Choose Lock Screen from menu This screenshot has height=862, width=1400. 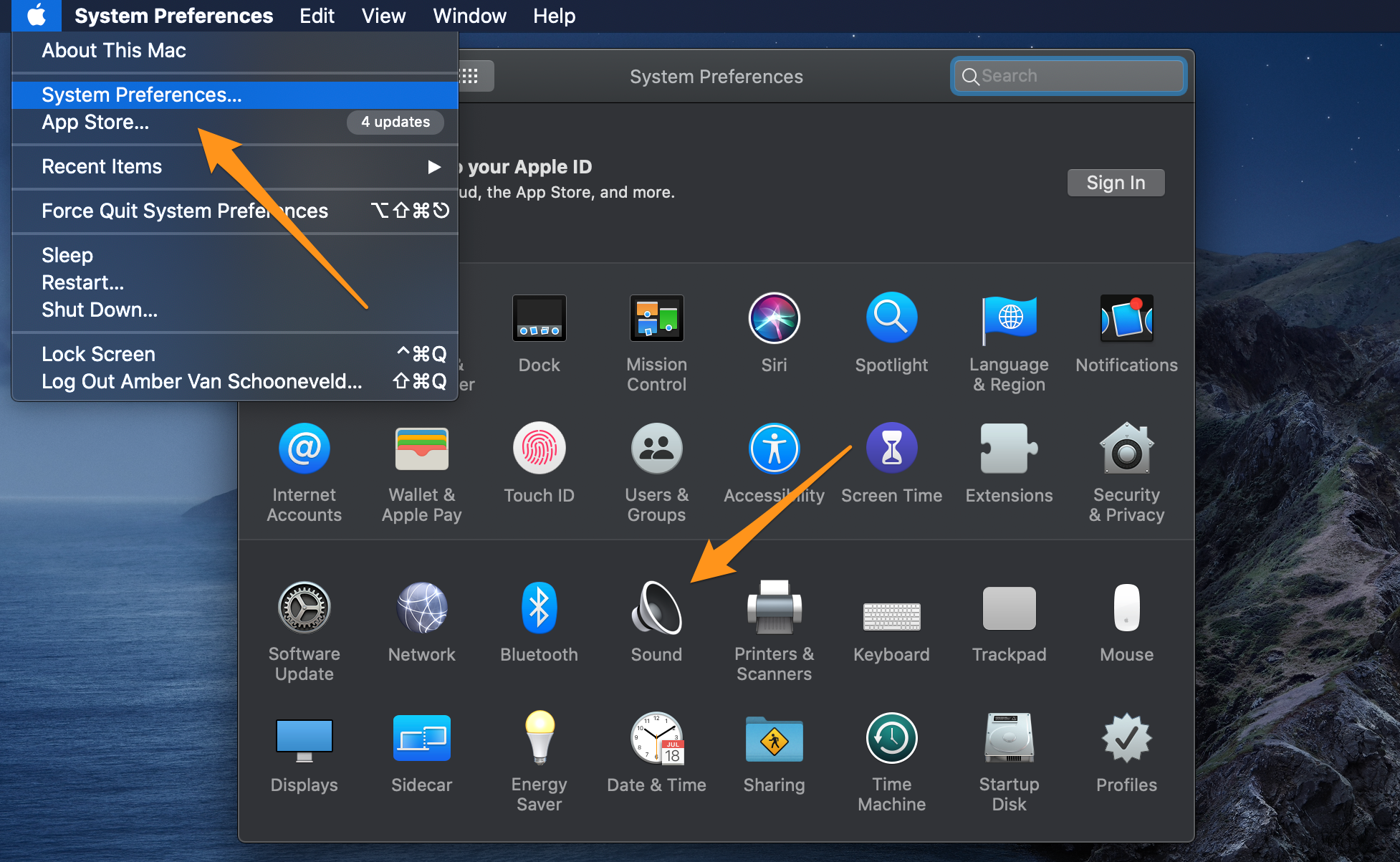point(235,354)
